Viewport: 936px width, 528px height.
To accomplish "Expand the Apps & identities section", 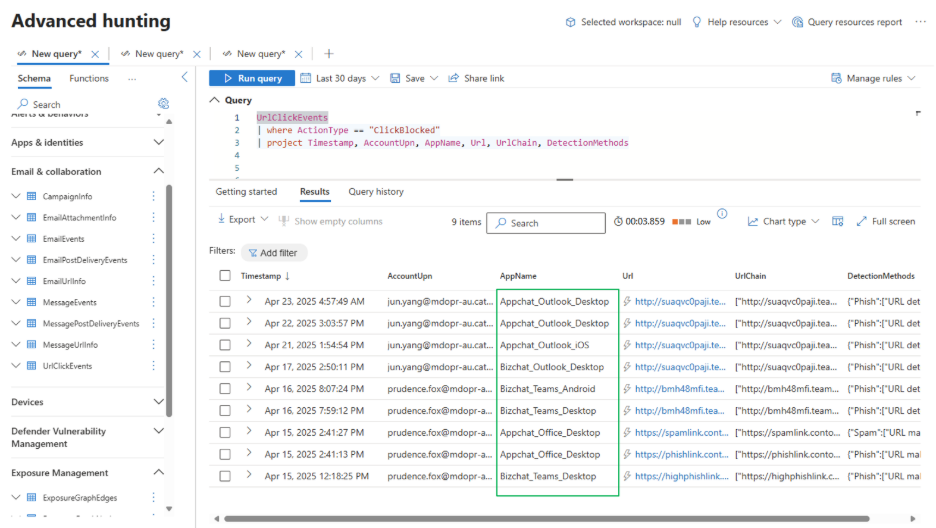I will [158, 142].
